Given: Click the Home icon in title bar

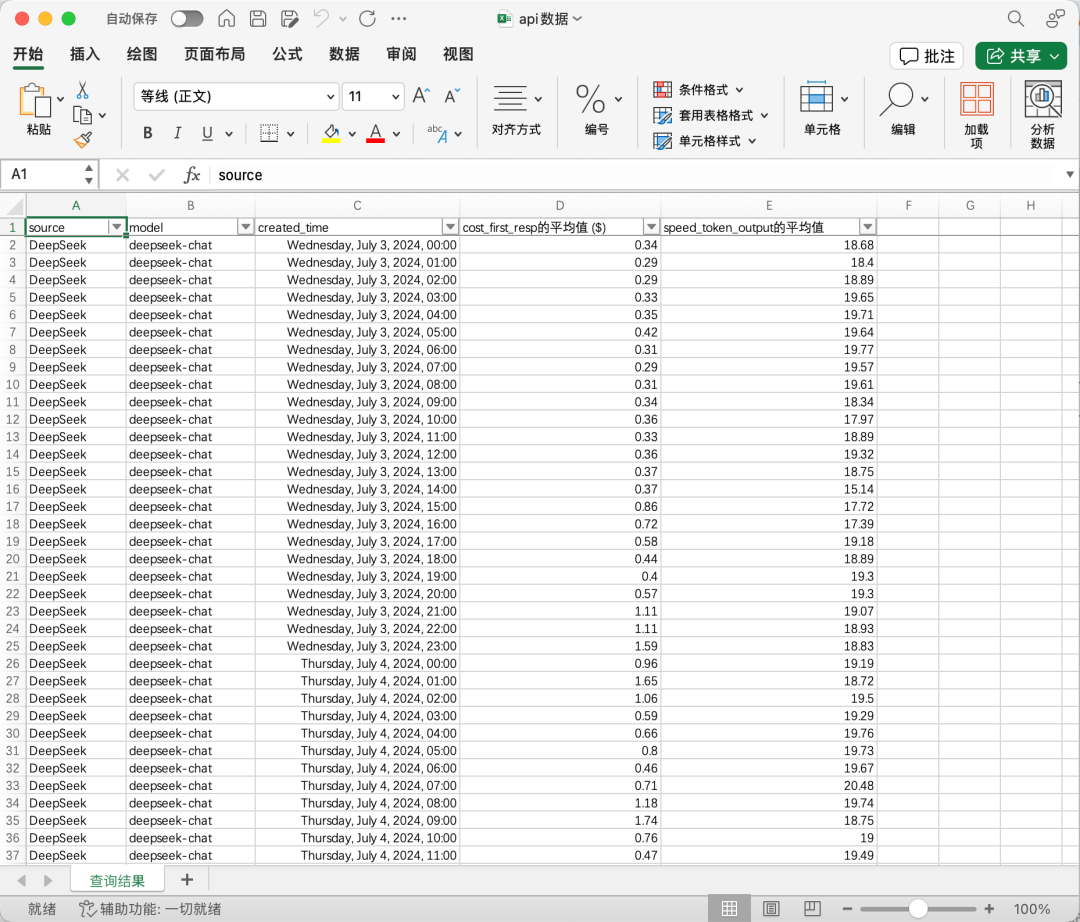Looking at the screenshot, I should [x=227, y=19].
